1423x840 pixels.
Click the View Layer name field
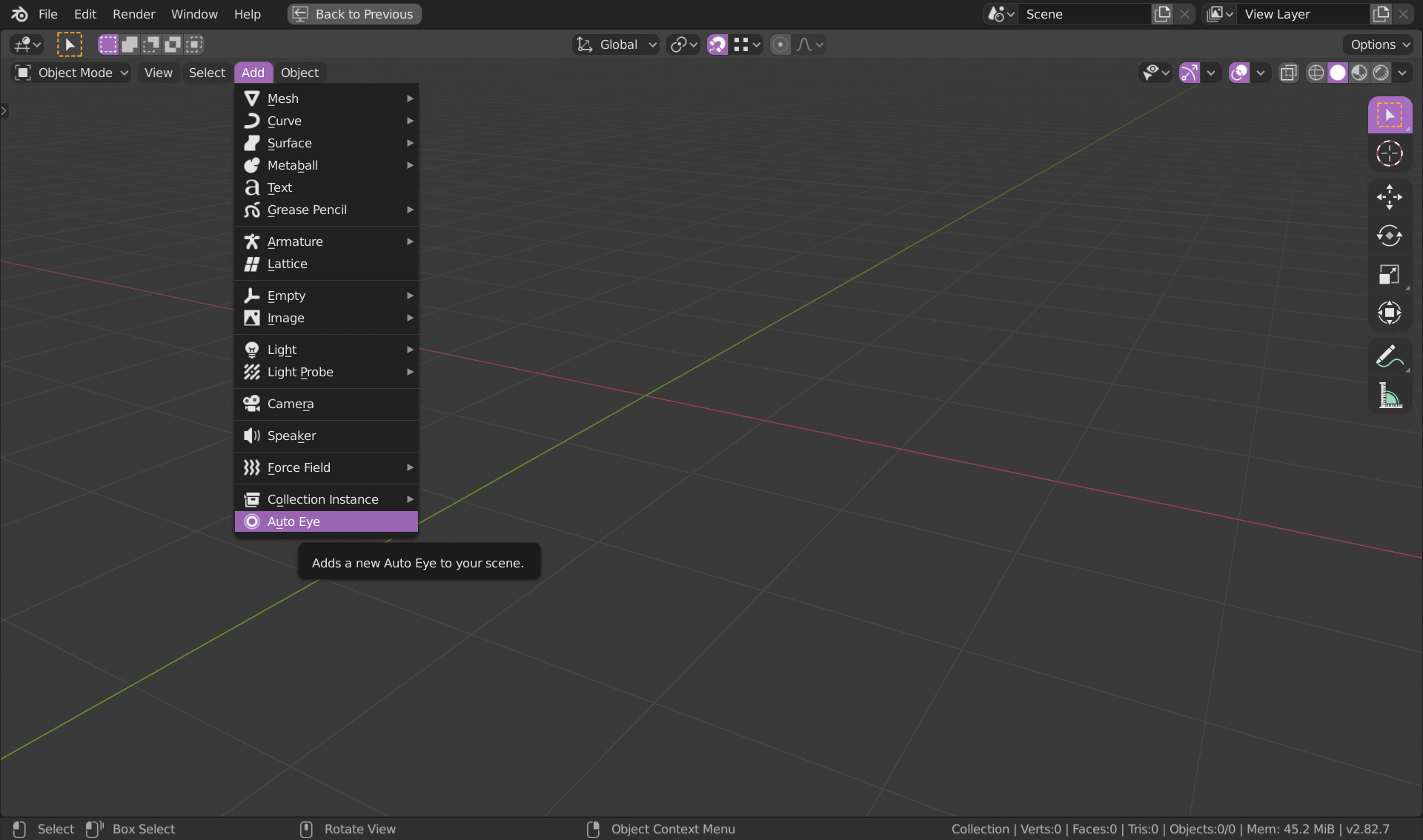[1304, 14]
